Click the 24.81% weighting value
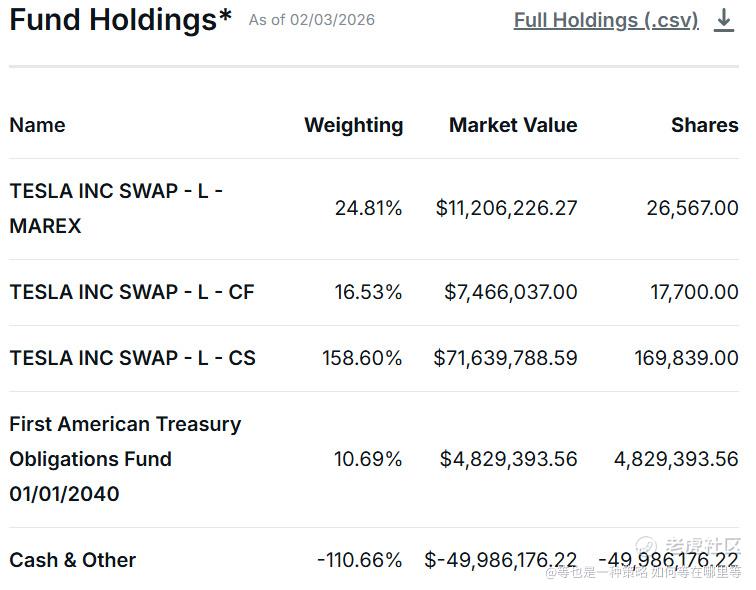 tap(368, 208)
